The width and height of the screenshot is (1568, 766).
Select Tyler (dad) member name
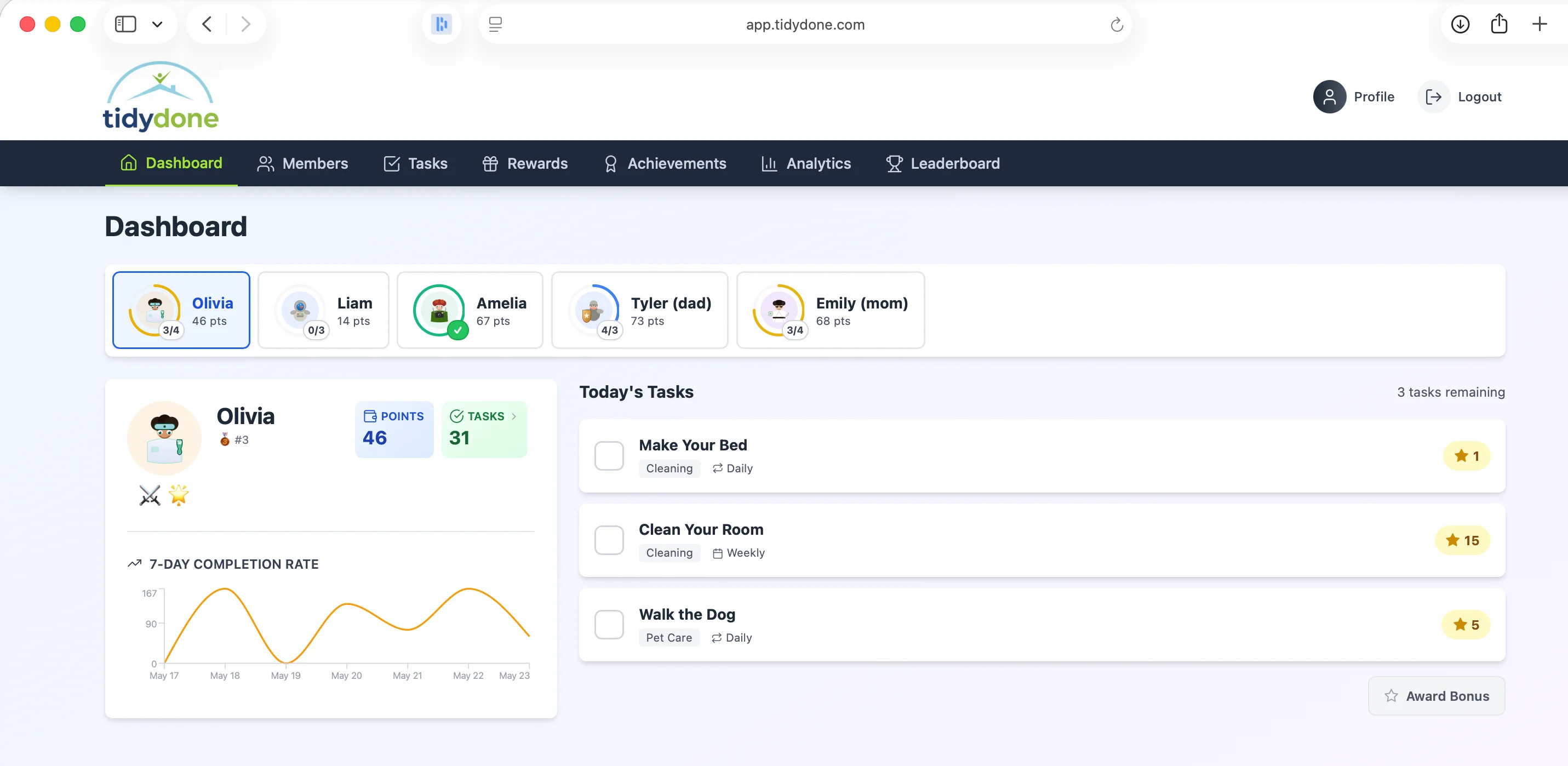pos(671,303)
